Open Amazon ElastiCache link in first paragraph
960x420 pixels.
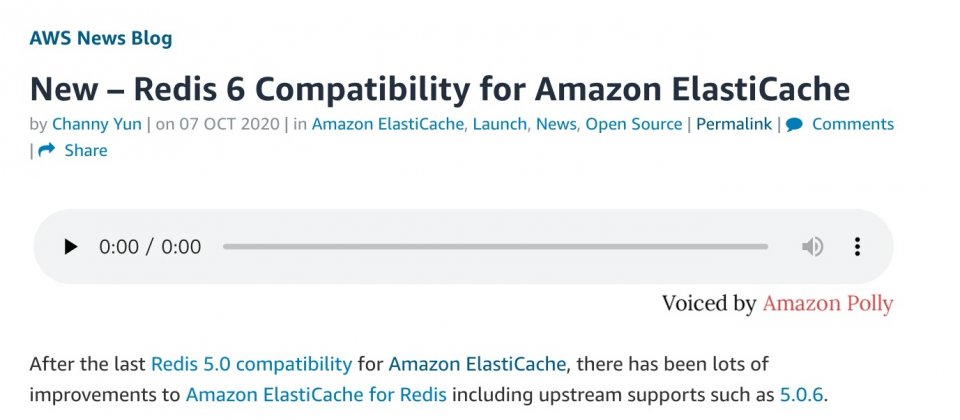[477, 364]
